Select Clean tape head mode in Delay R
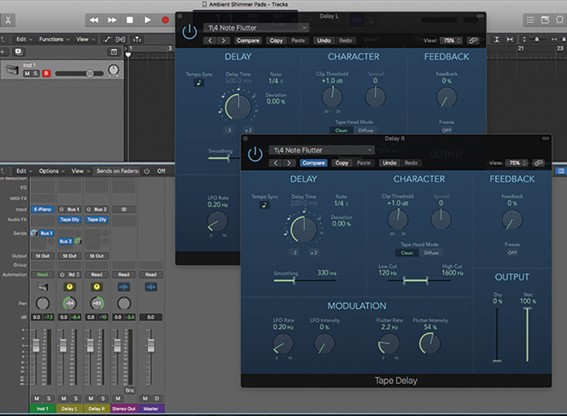 click(x=407, y=253)
